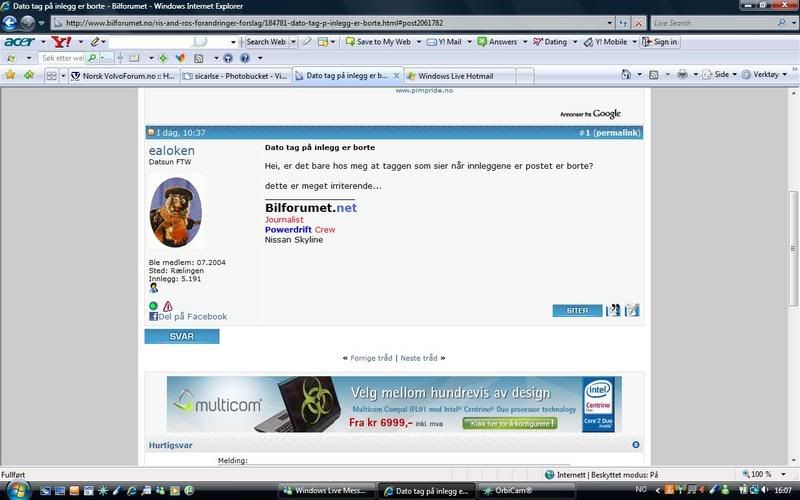Click the SITER quote button
This screenshot has width=800, height=500.
[577, 311]
